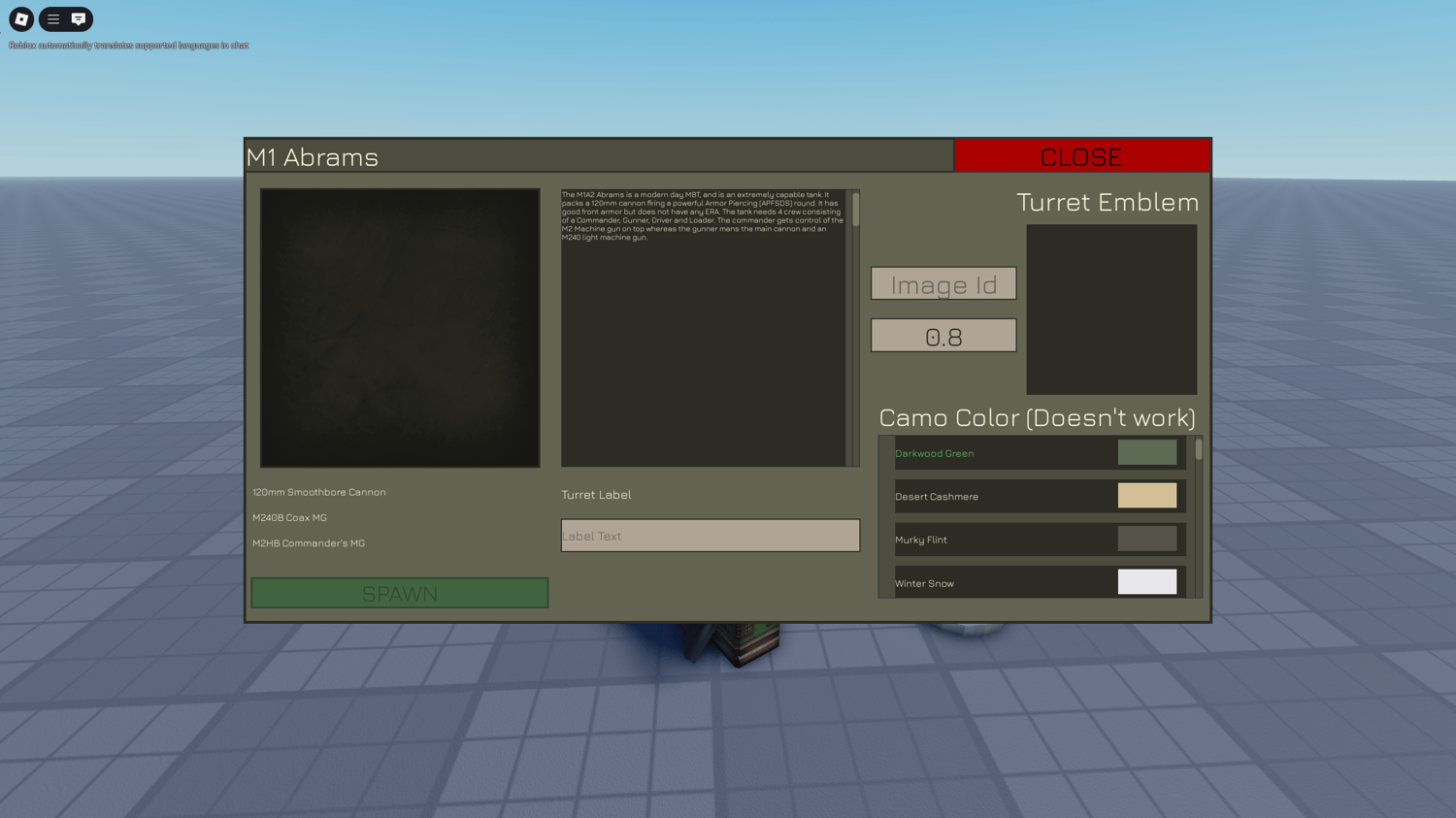1456x818 pixels.
Task: Select the Darkwood Green color swatch
Action: click(1147, 452)
